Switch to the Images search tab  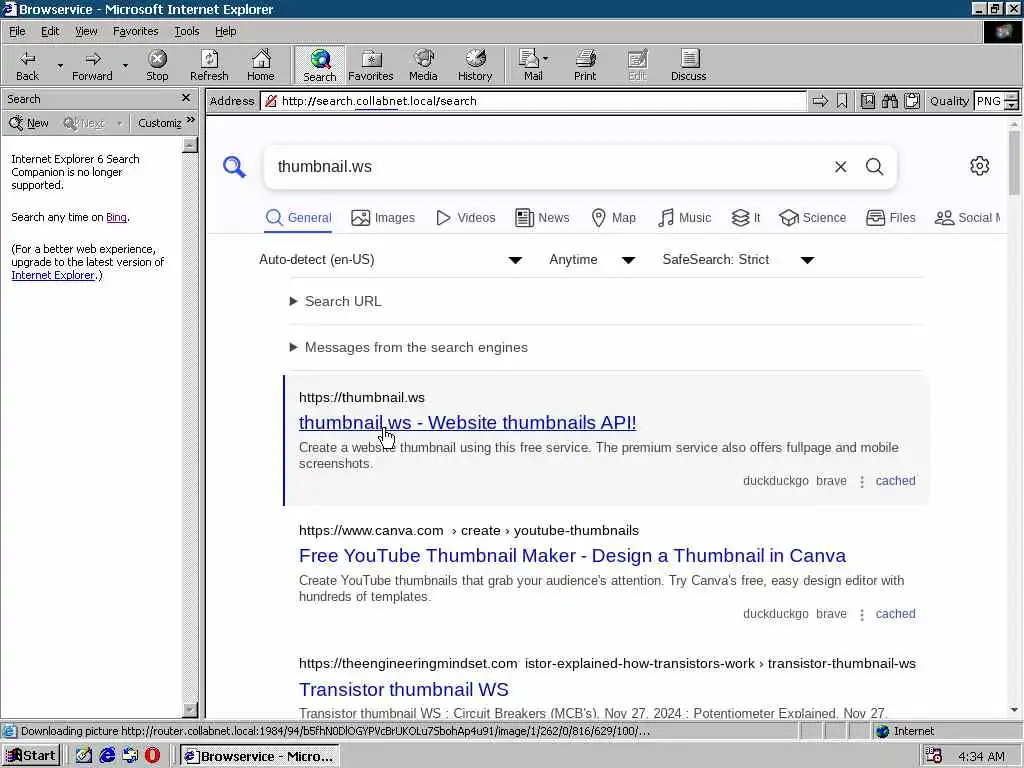pos(383,217)
